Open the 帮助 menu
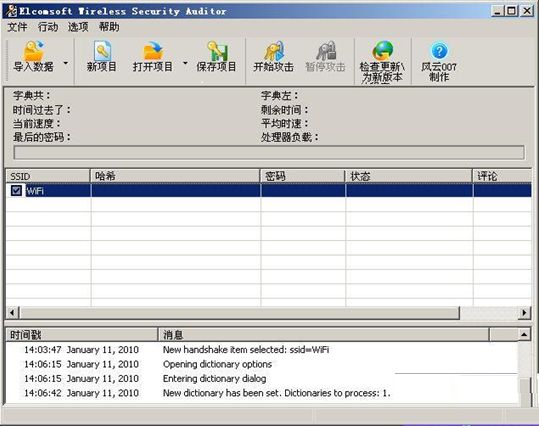The image size is (539, 428). click(109, 27)
